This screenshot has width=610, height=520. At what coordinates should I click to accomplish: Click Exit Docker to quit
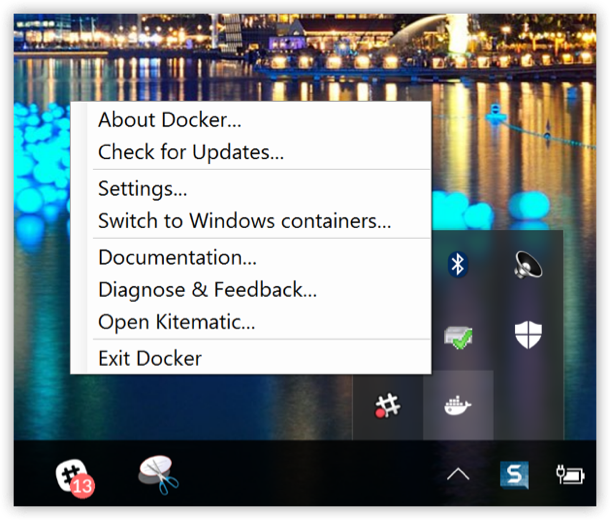point(150,358)
